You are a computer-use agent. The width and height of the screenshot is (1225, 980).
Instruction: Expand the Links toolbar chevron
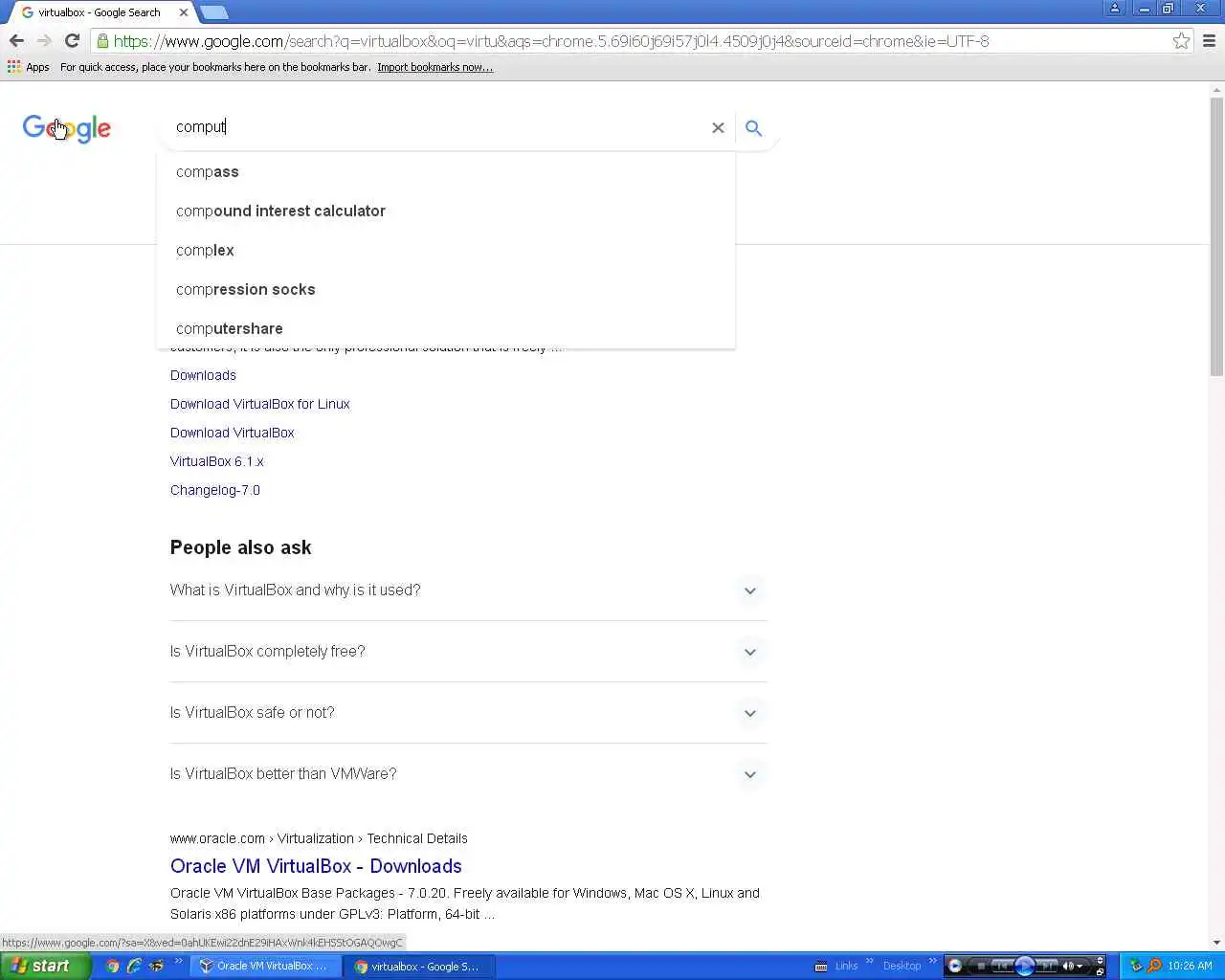[x=869, y=961]
